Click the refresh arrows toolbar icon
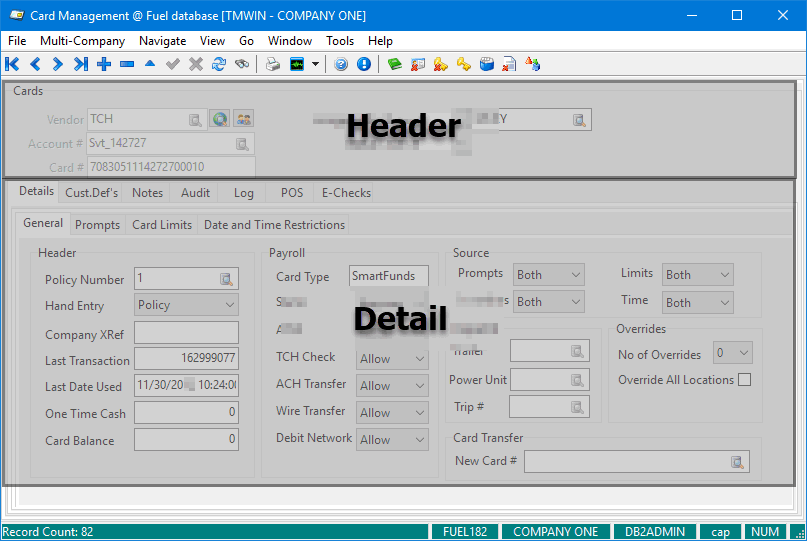 pyautogui.click(x=219, y=64)
